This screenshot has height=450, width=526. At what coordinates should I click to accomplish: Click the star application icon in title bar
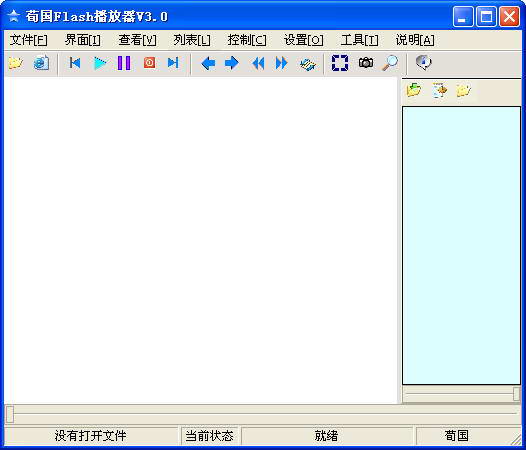(14, 16)
